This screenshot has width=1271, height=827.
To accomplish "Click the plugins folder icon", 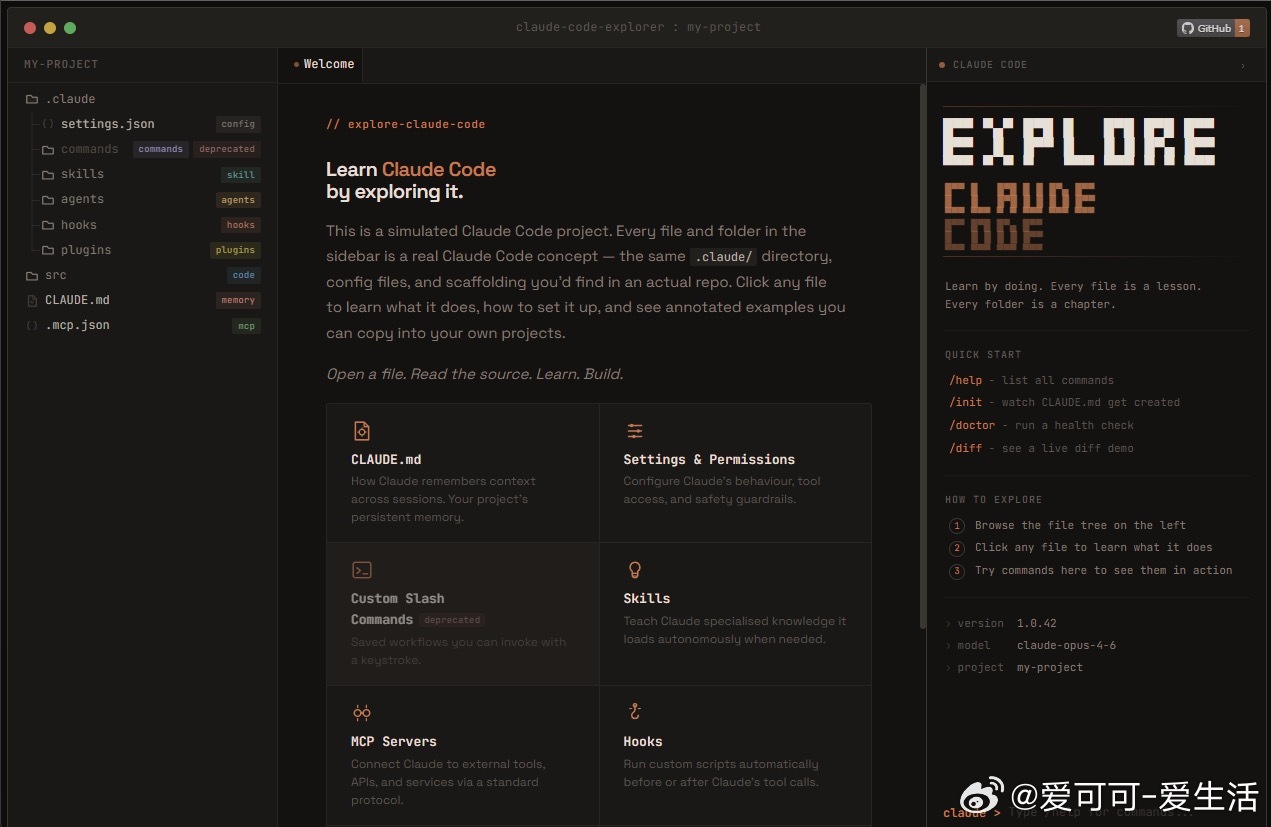I will [48, 250].
